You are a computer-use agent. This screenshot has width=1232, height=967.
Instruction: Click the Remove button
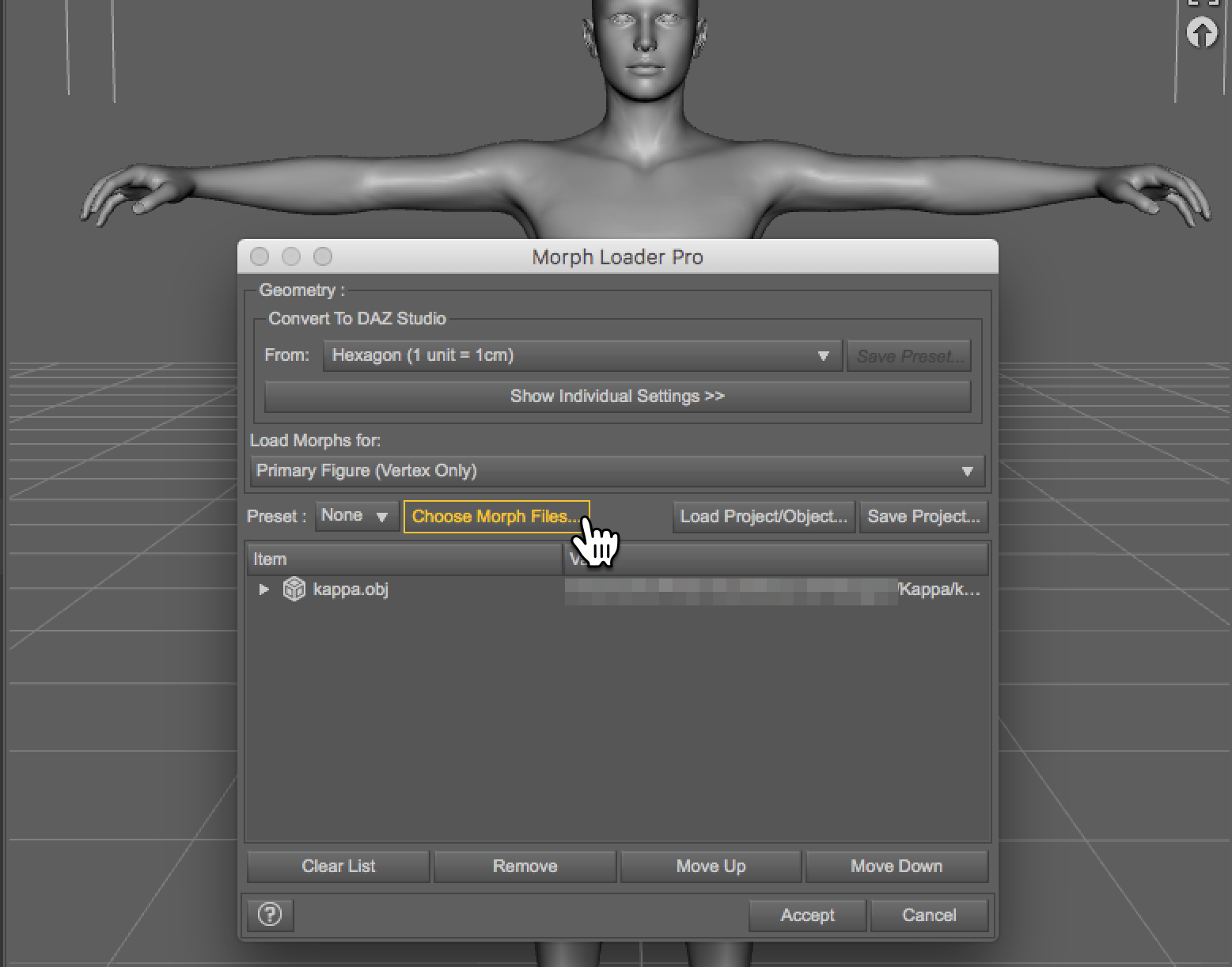click(525, 867)
